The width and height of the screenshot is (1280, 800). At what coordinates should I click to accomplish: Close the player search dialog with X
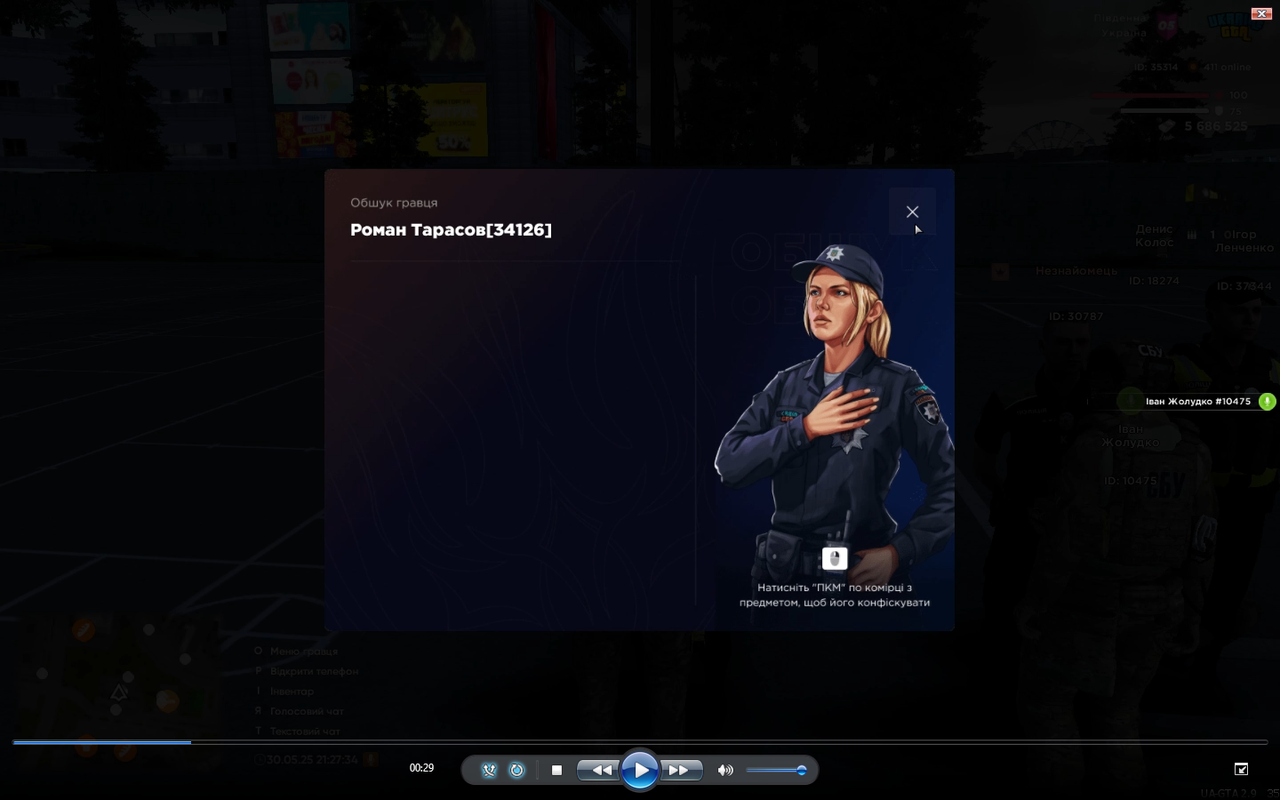pyautogui.click(x=912, y=212)
